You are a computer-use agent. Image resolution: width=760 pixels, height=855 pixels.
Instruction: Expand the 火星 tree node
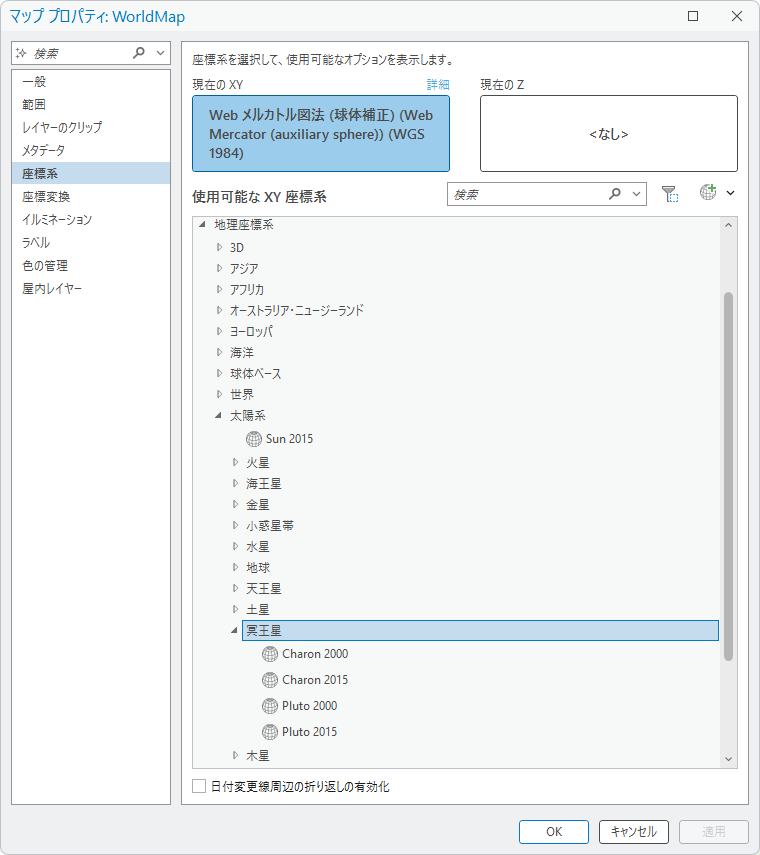pos(235,462)
